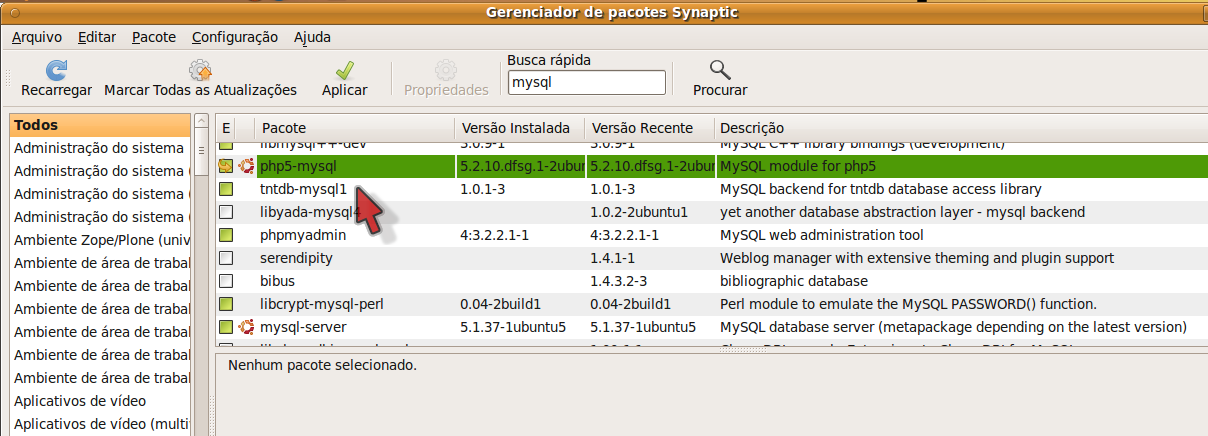Select serendipity package name
Viewport: 1208px width, 436px height.
pyautogui.click(x=296, y=258)
